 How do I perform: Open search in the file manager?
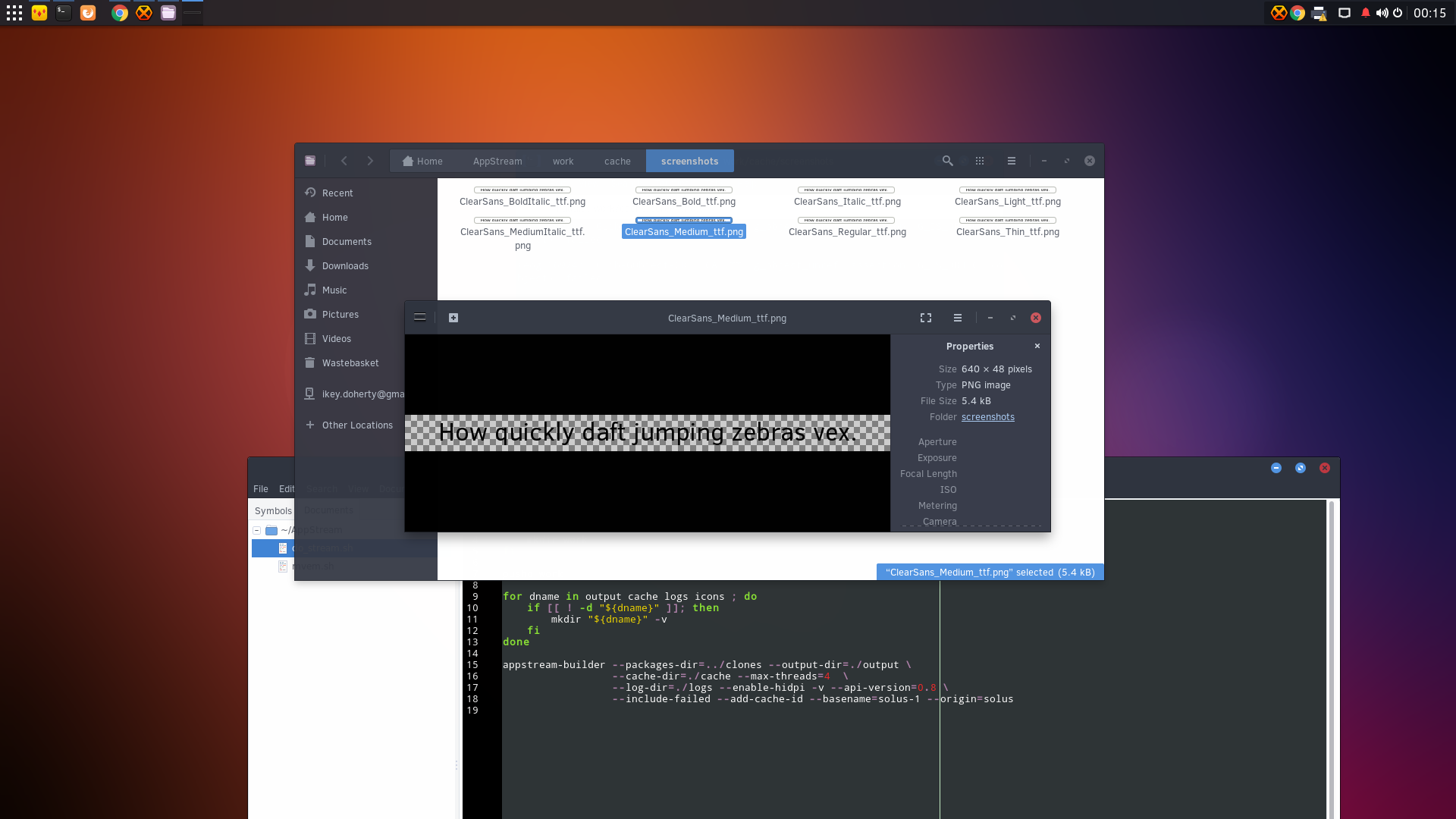[x=948, y=161]
